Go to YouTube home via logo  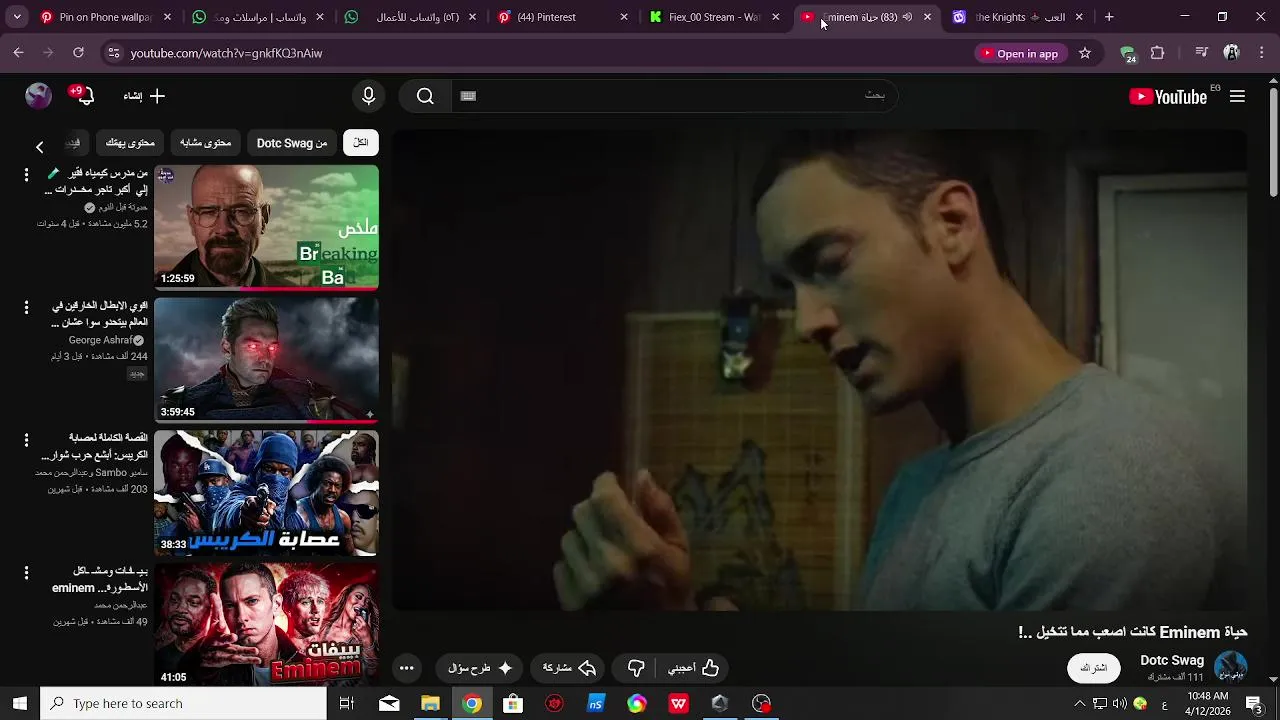coord(1168,96)
